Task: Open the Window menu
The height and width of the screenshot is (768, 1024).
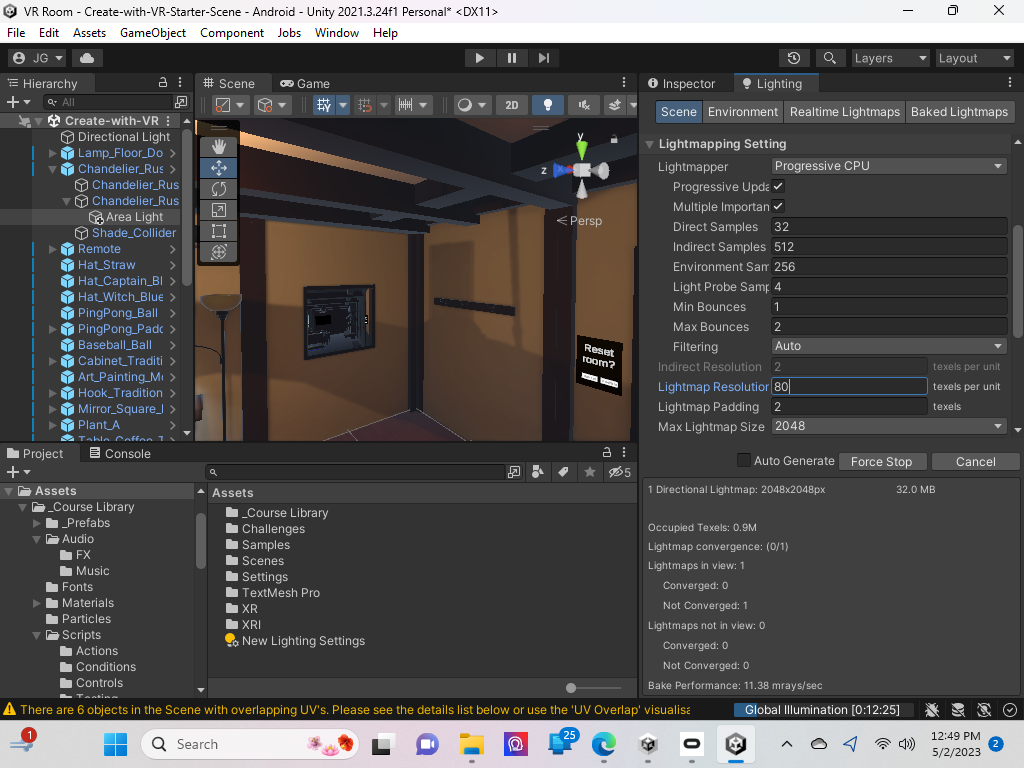Action: click(336, 33)
